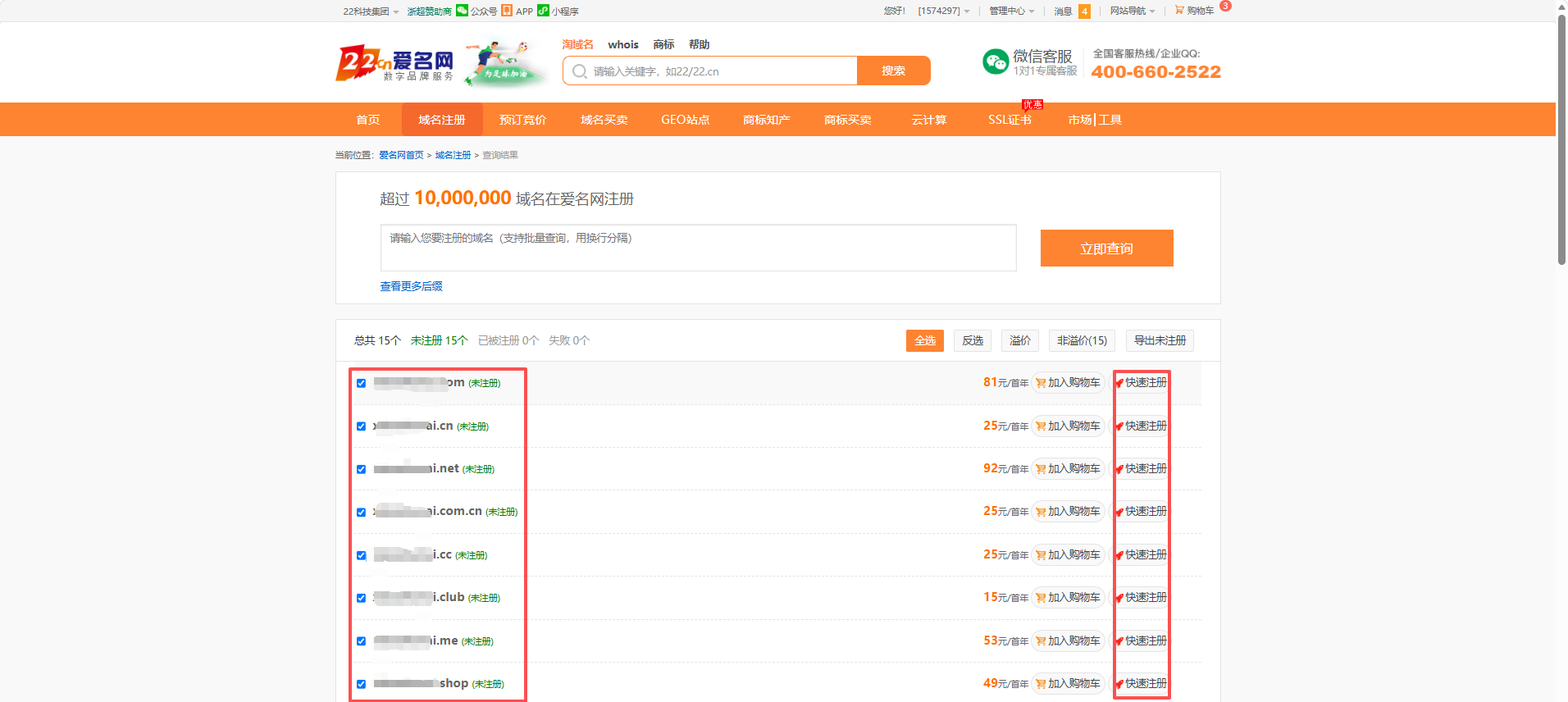
Task: Click the 小程序 mini-program icon
Action: tap(543, 11)
